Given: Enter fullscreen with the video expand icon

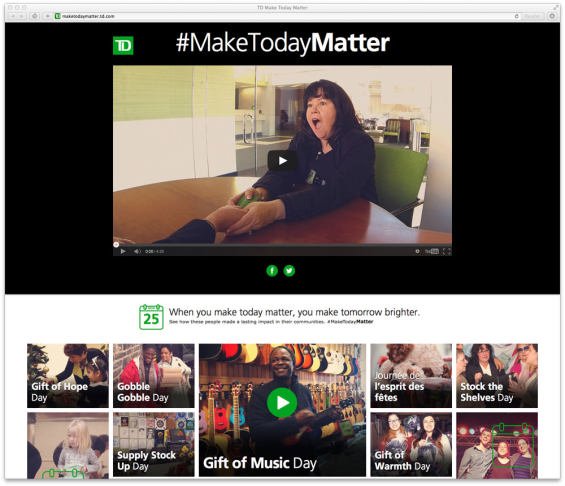Looking at the screenshot, I should 446,251.
